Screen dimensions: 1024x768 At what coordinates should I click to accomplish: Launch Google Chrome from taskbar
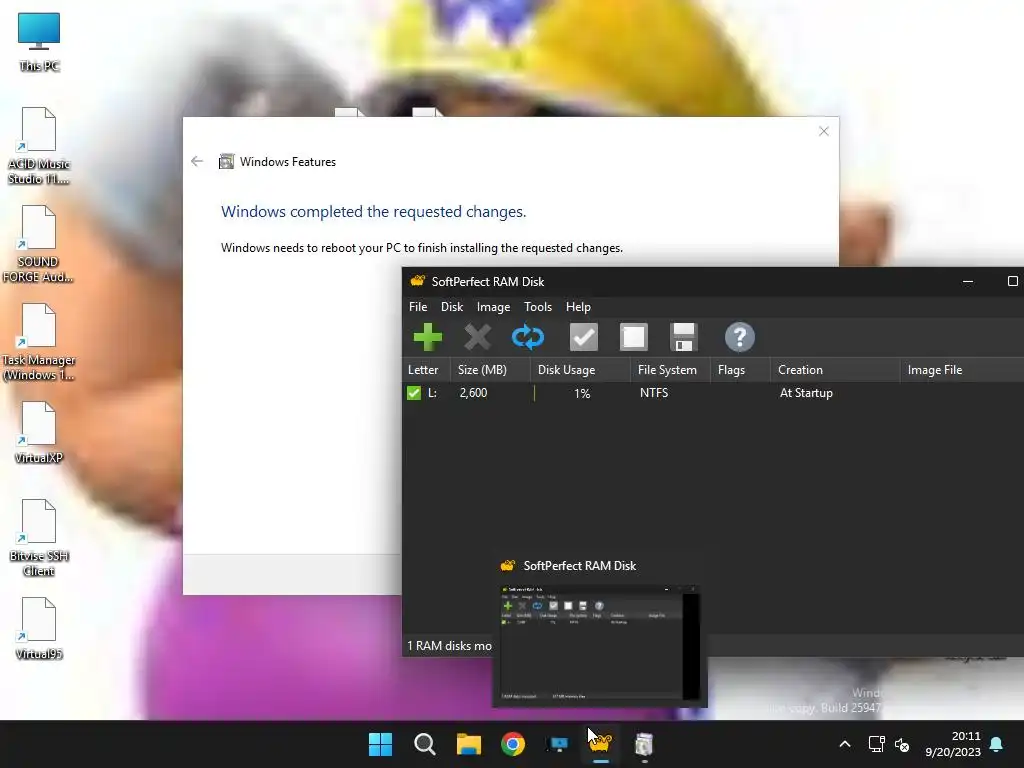[513, 744]
